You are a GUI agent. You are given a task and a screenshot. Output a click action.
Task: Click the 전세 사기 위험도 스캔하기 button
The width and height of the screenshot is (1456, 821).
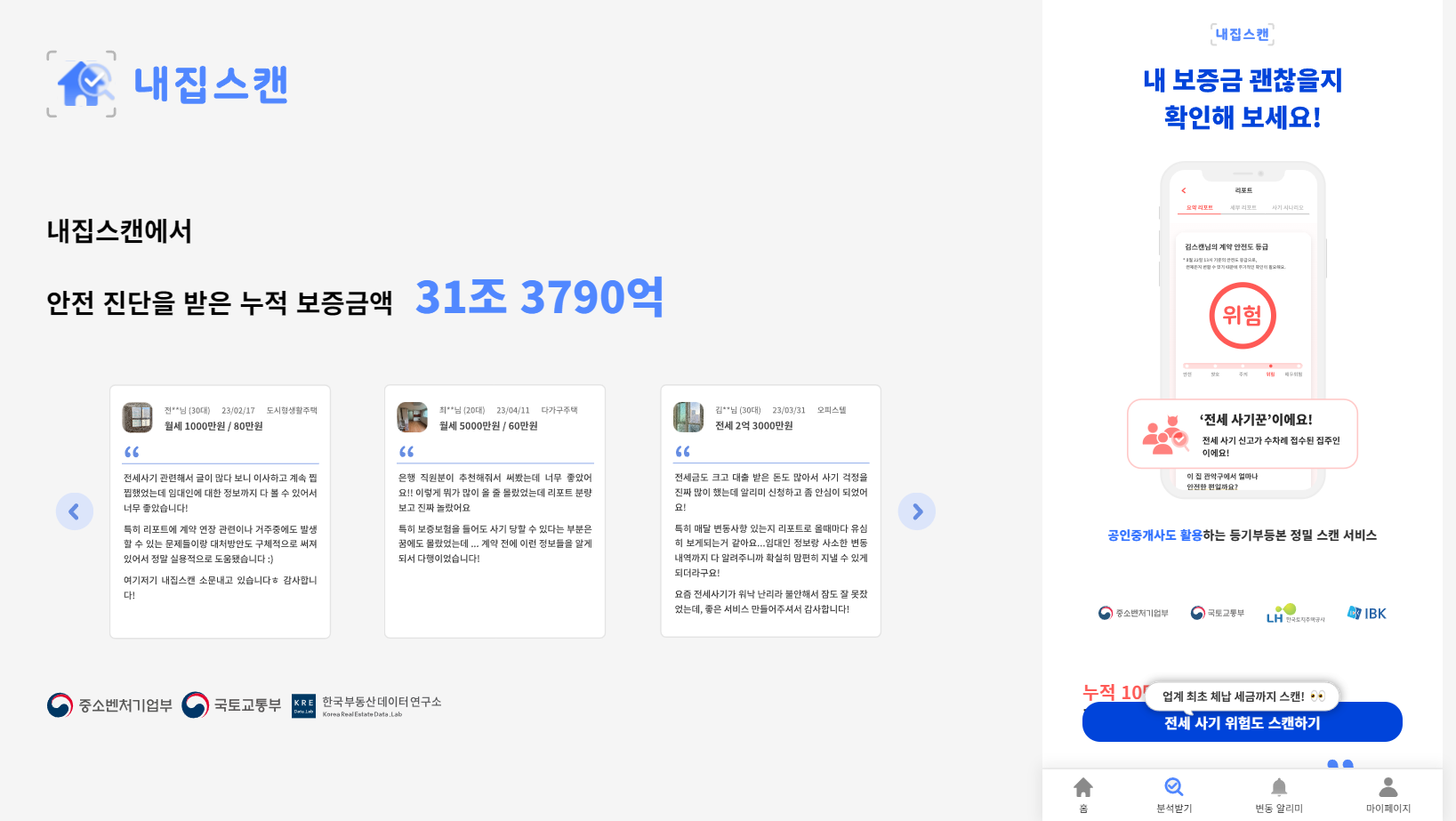pyautogui.click(x=1242, y=722)
